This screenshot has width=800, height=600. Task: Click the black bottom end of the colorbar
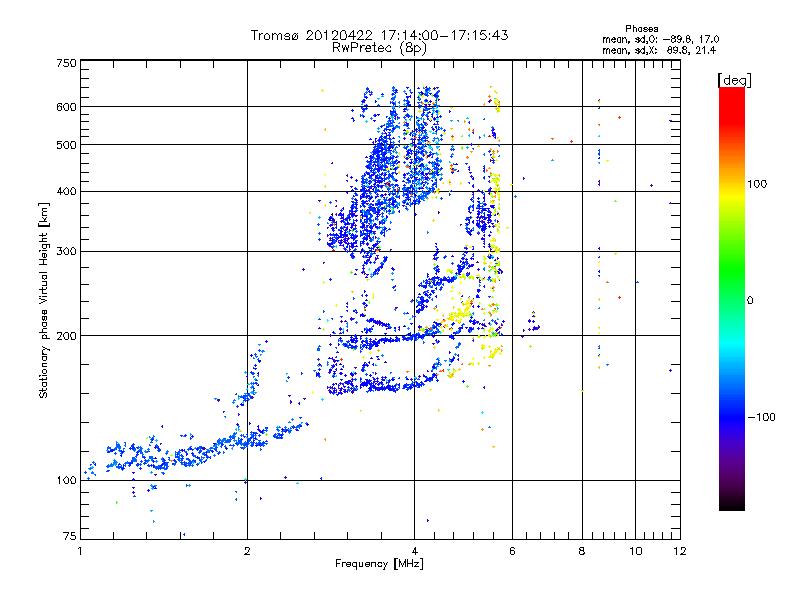732,503
